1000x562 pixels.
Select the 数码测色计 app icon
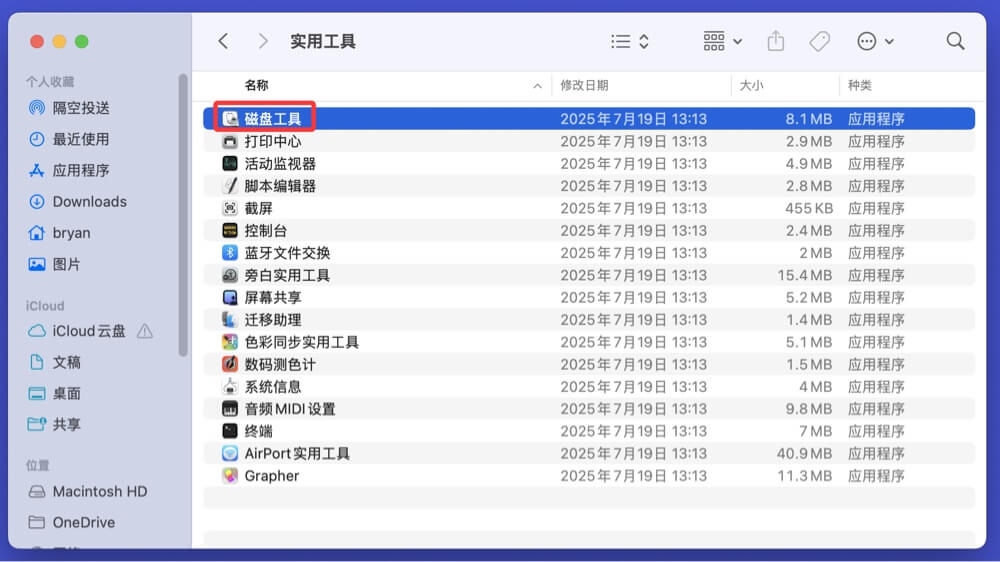(x=230, y=364)
